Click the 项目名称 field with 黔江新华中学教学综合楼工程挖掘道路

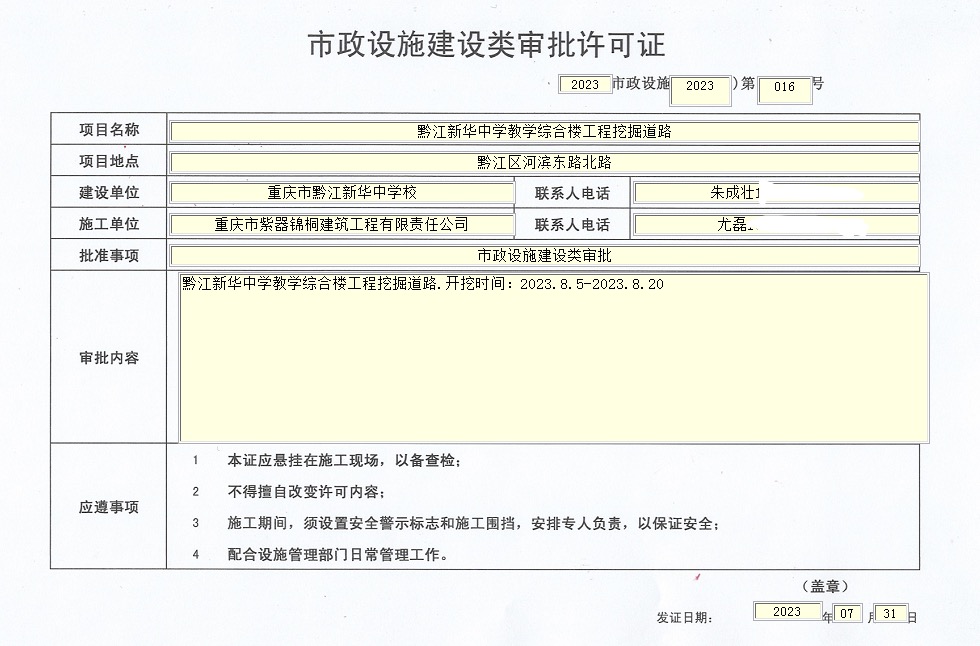(x=544, y=131)
